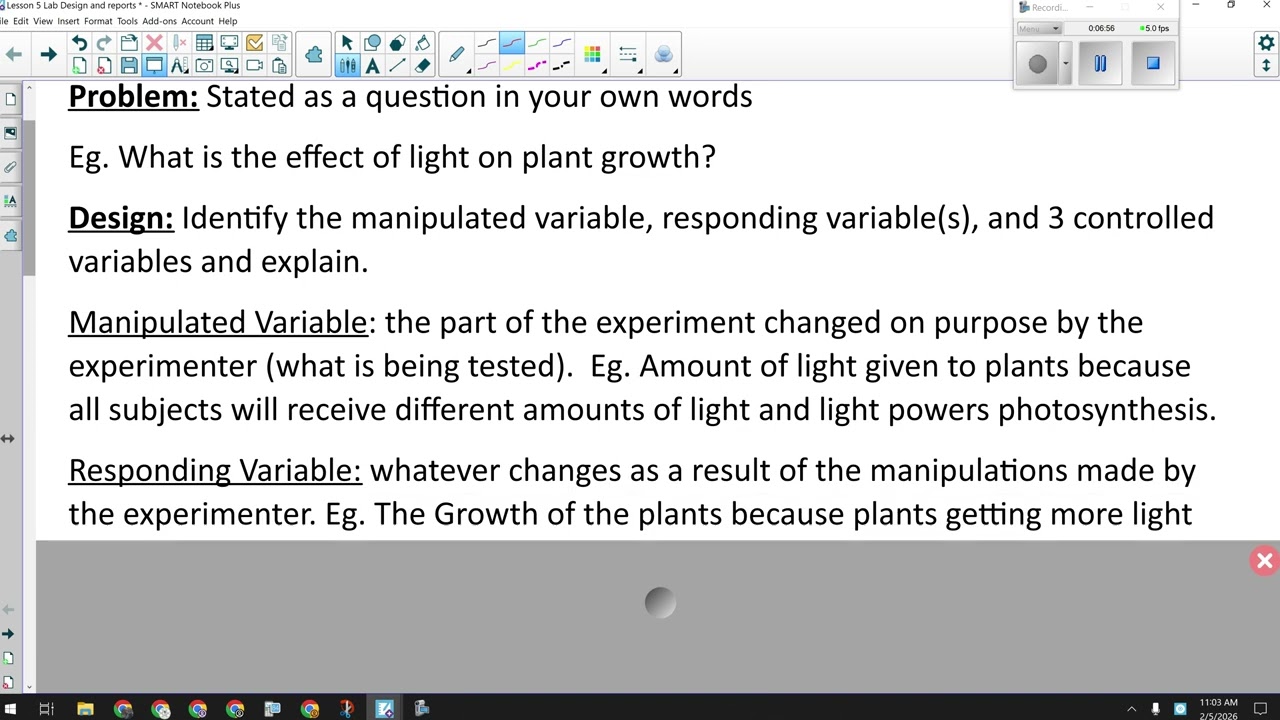
Task: Toggle full screen view mode
Action: 229,43
